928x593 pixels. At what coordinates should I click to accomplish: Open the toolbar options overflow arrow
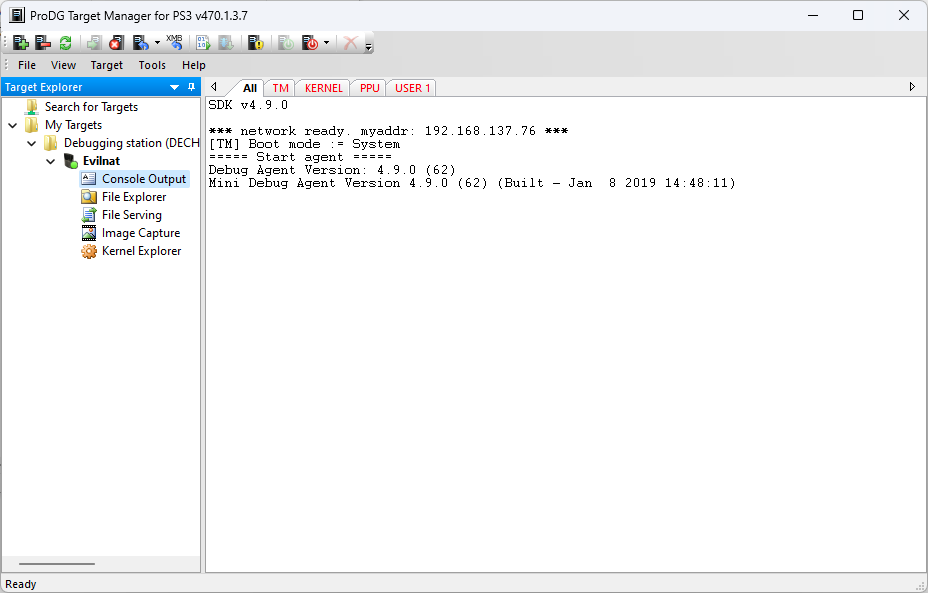[x=368, y=46]
